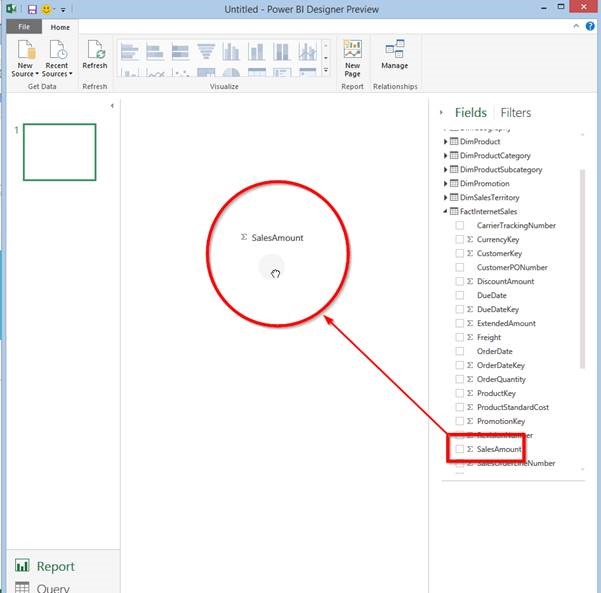The width and height of the screenshot is (601, 593).
Task: Expand the DimSalesTerritory table
Action: (x=445, y=197)
